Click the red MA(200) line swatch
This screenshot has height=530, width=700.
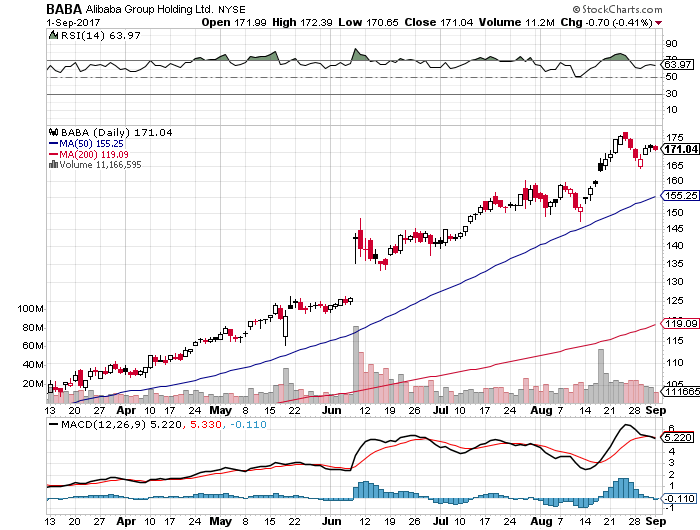pyautogui.click(x=52, y=153)
